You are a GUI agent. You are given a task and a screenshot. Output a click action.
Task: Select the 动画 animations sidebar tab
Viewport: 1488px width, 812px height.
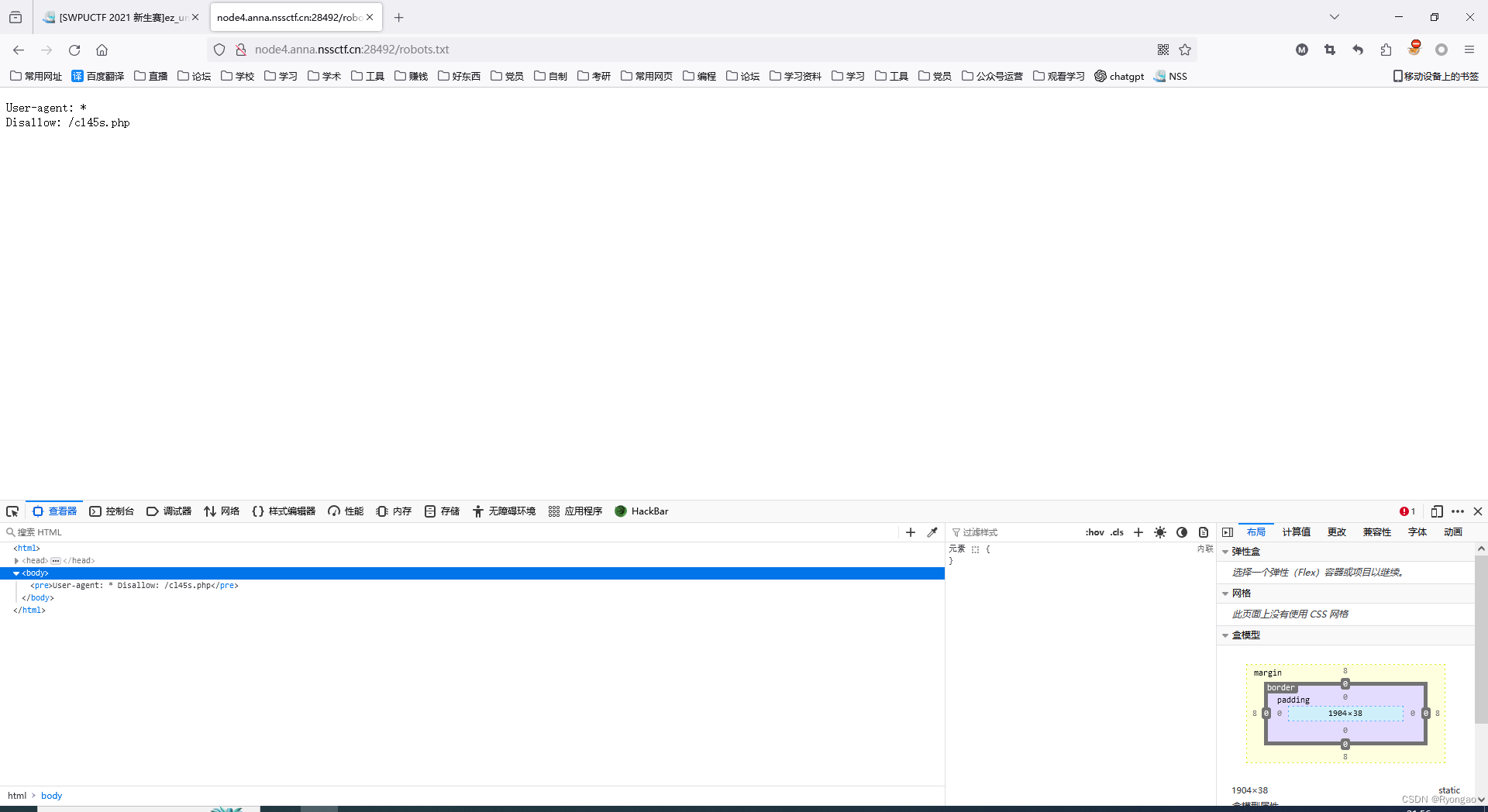pyautogui.click(x=1453, y=532)
